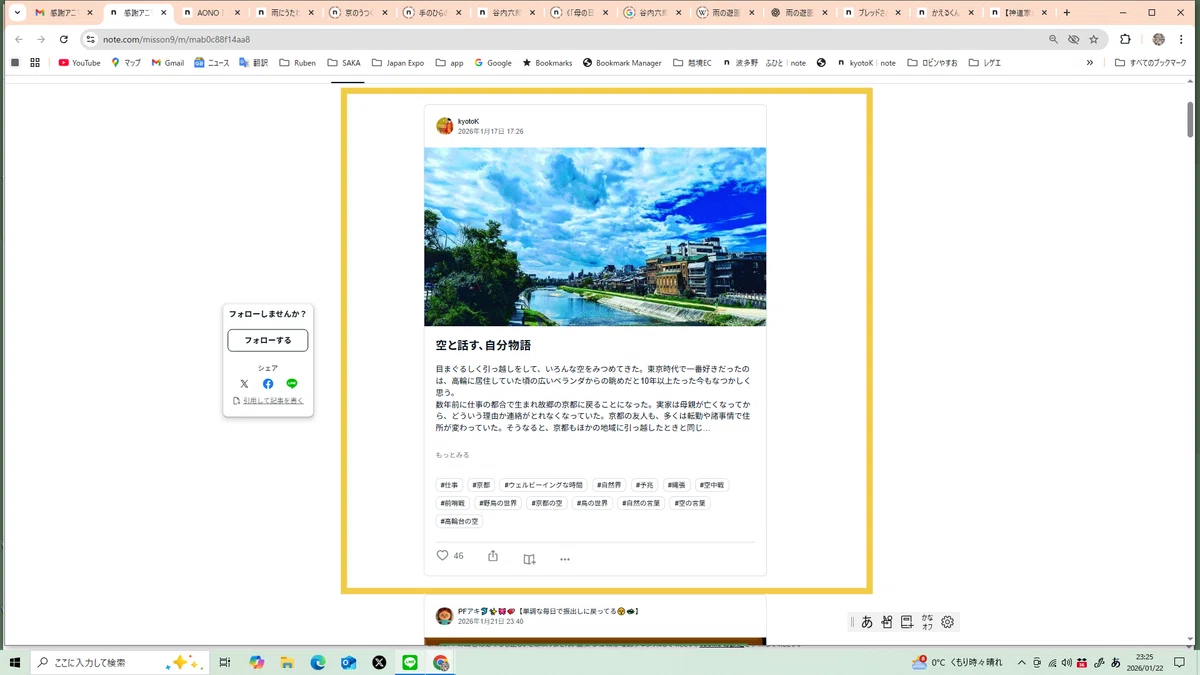
Task: Open the #京都 hashtag
Action: (481, 485)
